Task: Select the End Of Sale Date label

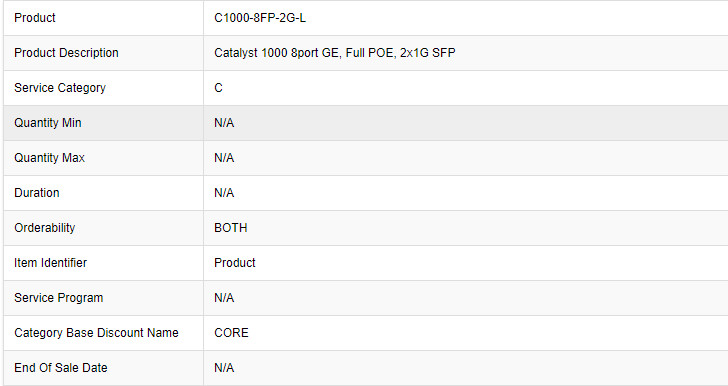Action: 61,368
